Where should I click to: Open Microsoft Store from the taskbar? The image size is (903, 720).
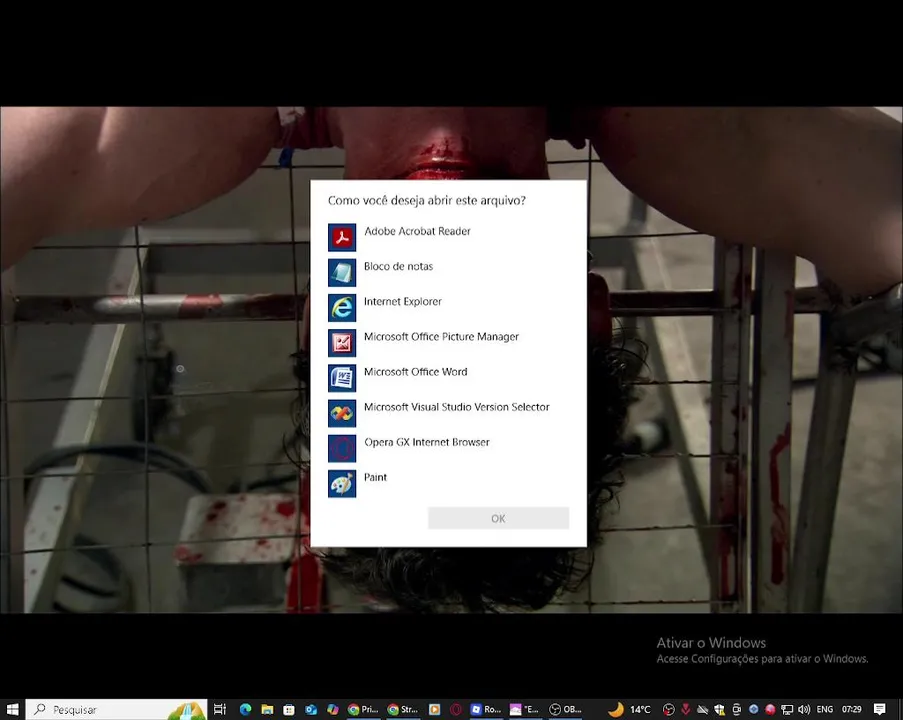point(289,709)
